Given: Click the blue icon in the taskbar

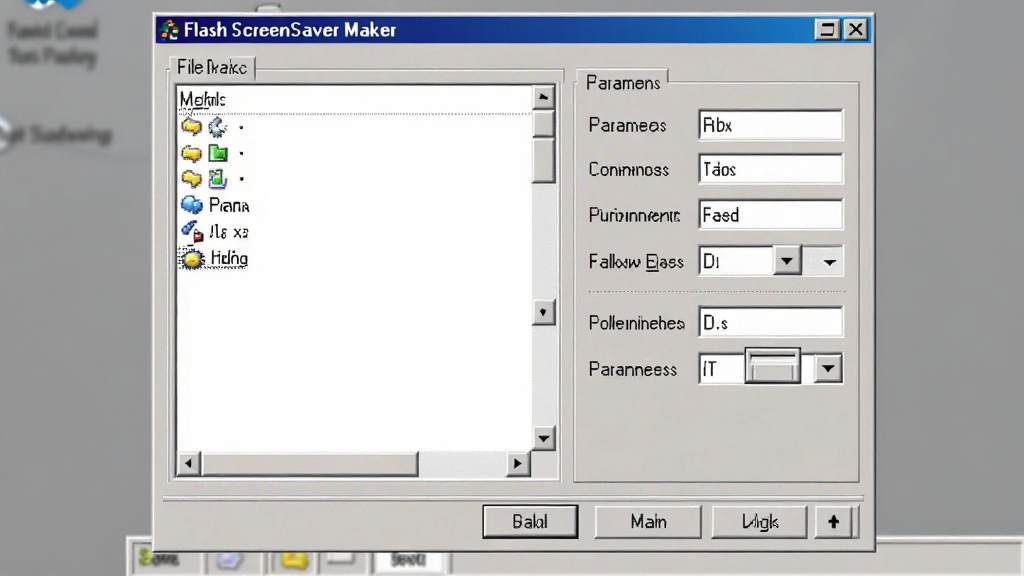Looking at the screenshot, I should click(230, 560).
